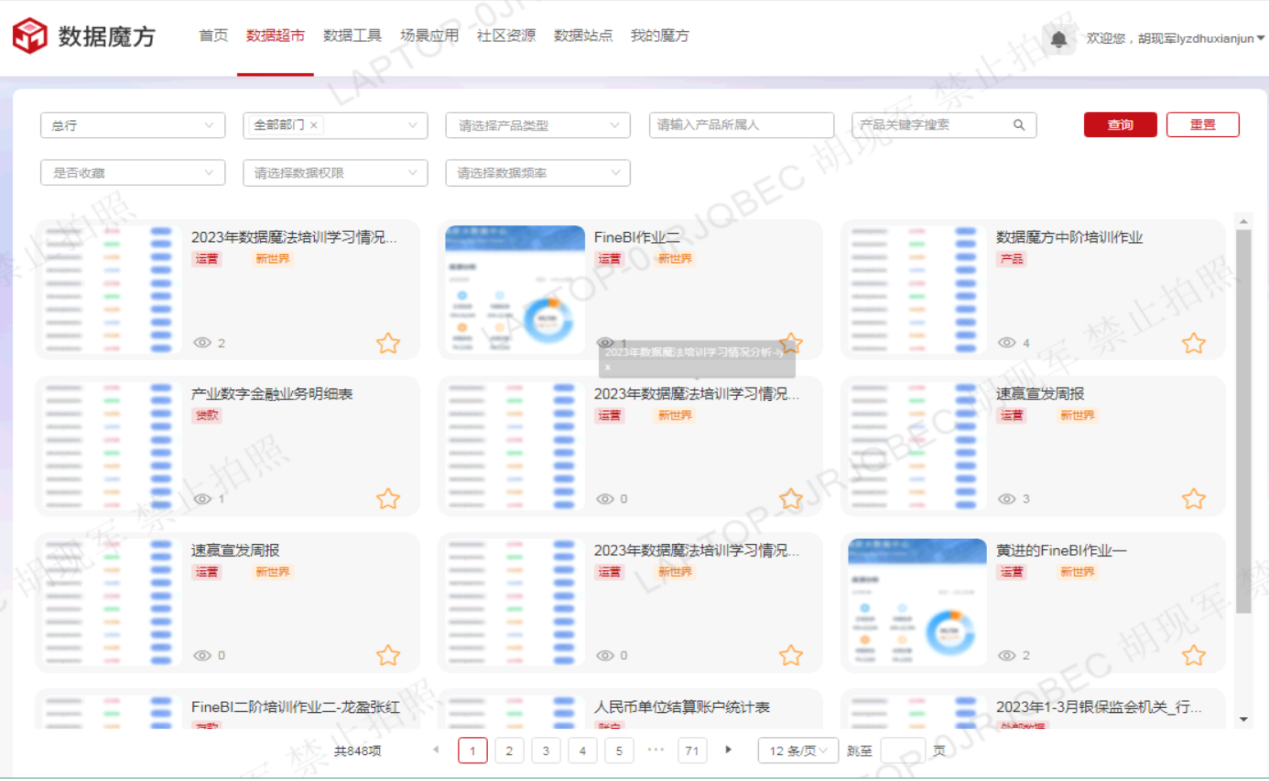The image size is (1269, 781).
Task: Open FineBI二阶培训作业二-龙盈张红 title
Action: click(x=296, y=707)
